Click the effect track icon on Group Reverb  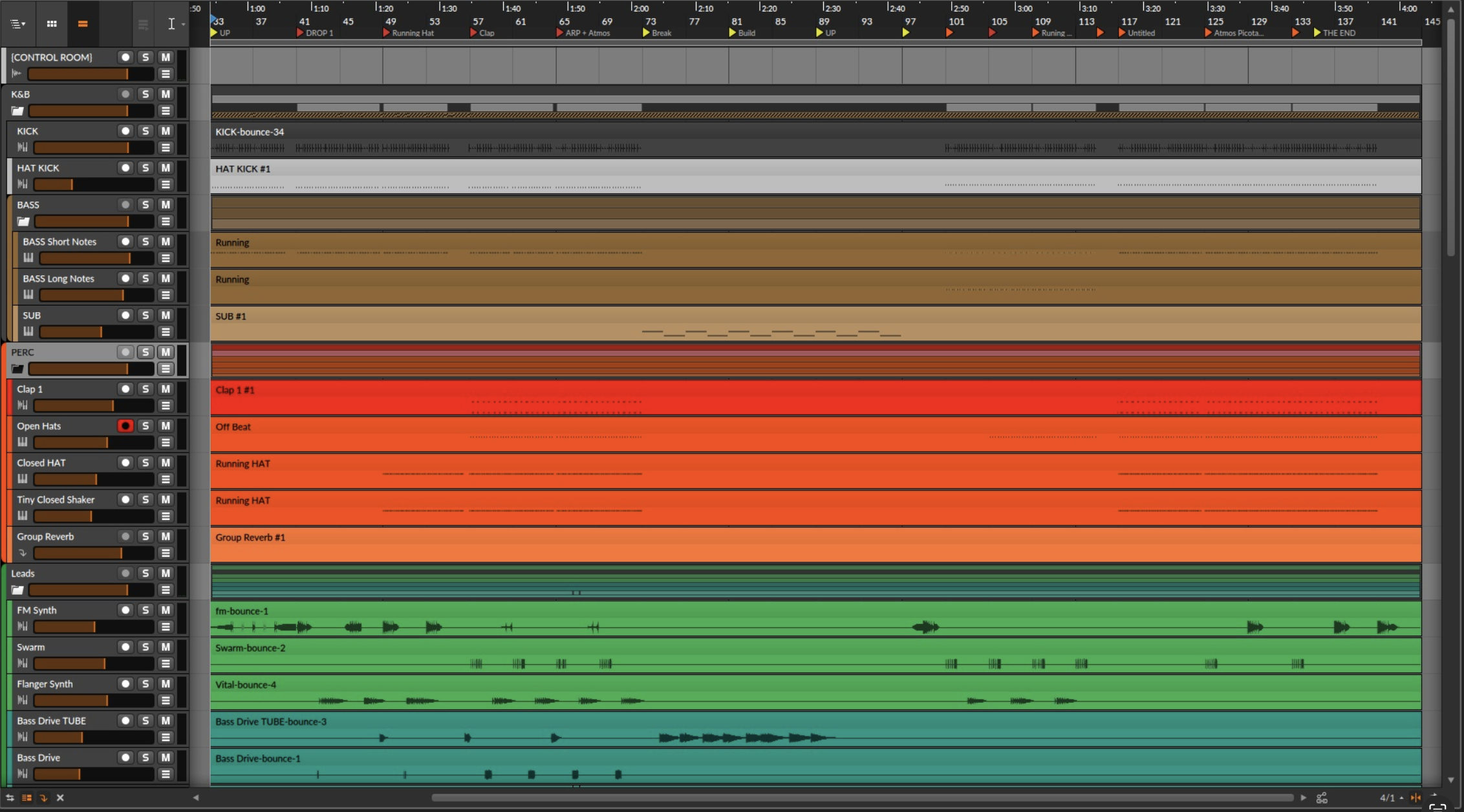click(x=23, y=553)
